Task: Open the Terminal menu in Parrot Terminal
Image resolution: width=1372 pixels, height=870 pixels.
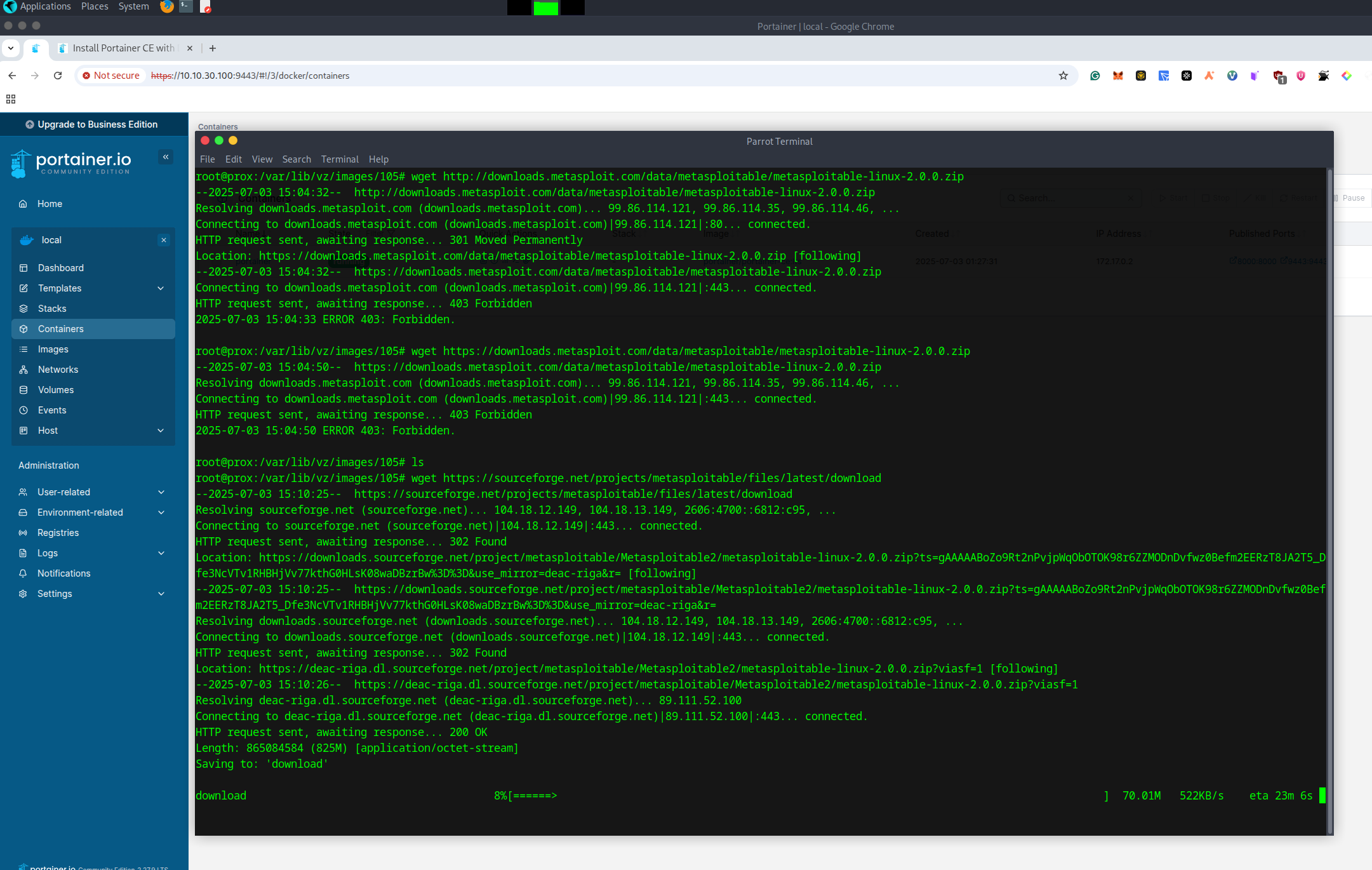Action: point(340,159)
